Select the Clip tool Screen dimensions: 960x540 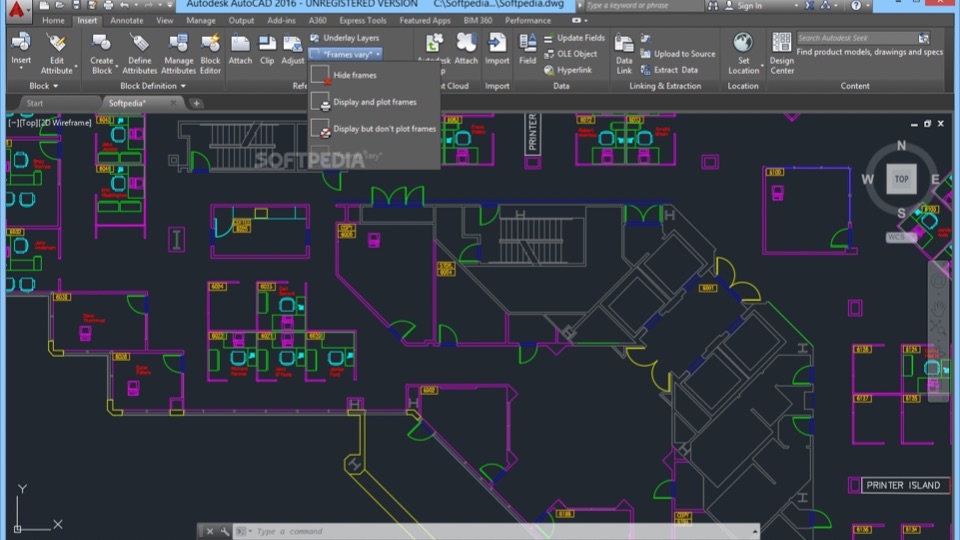[x=267, y=49]
